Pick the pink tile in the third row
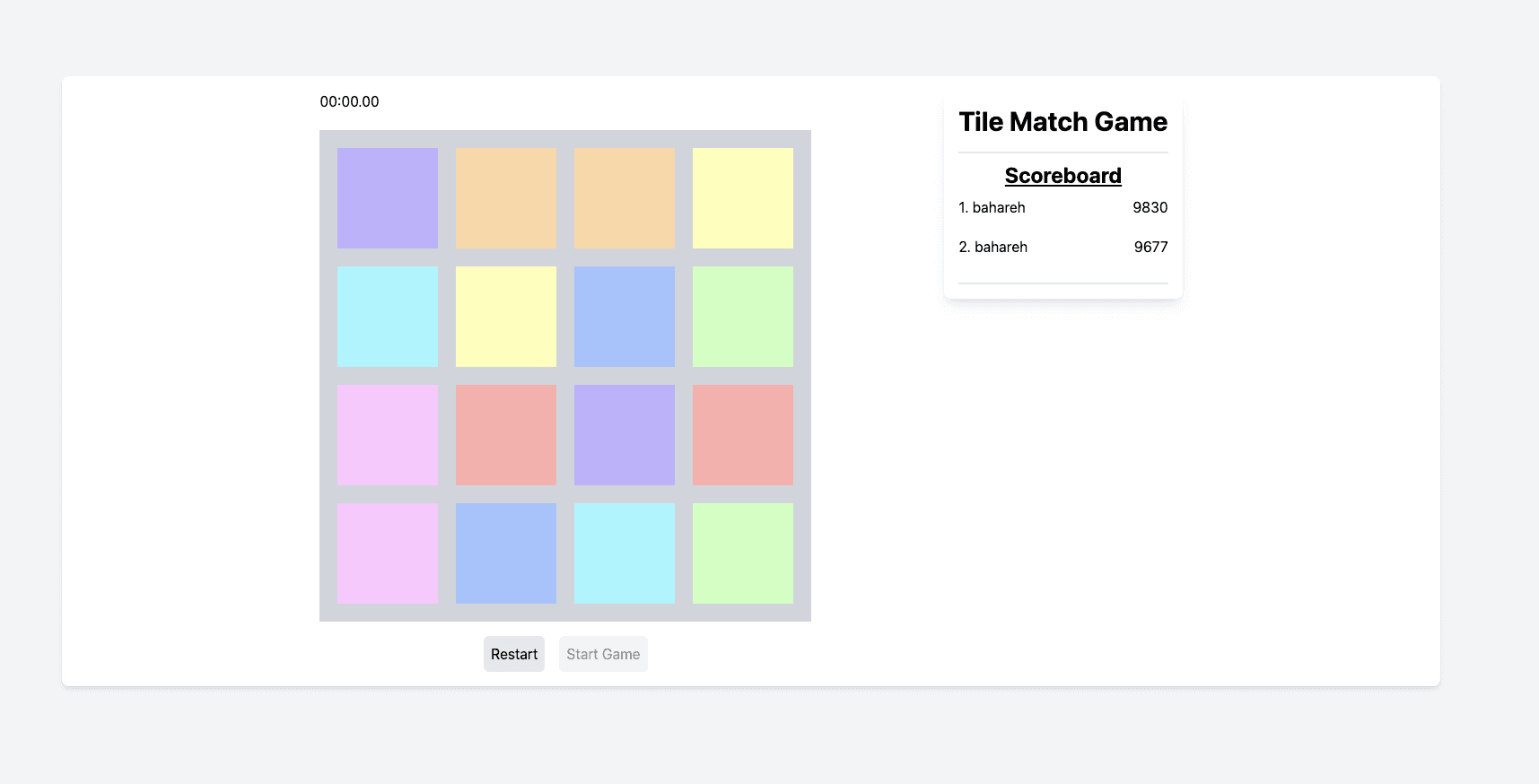Viewport: 1539px width, 784px height. coord(388,435)
